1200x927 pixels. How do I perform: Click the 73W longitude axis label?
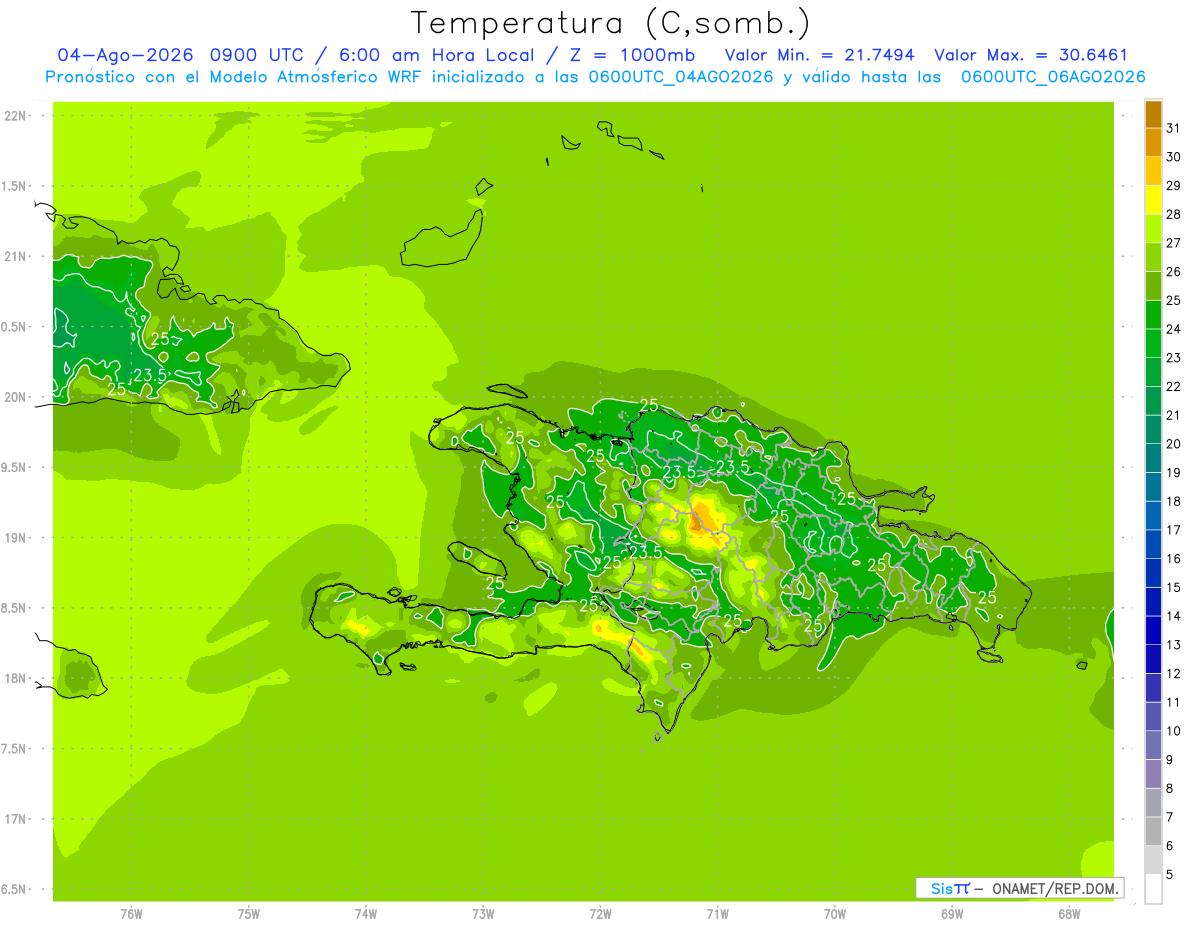coord(483,914)
